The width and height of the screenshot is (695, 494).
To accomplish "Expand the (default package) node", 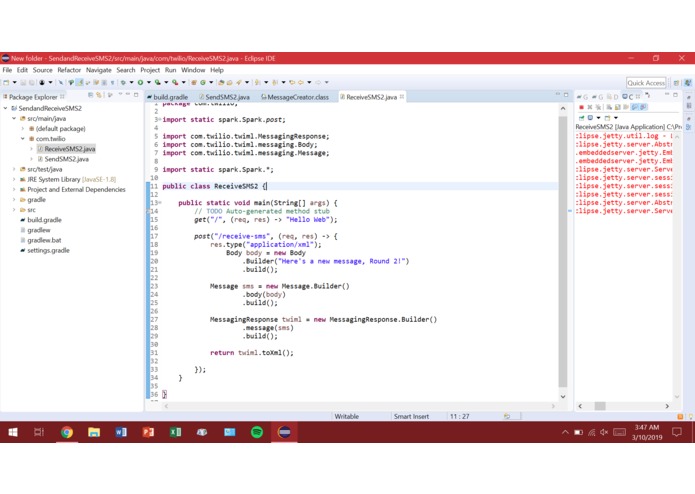I will (x=23, y=128).
